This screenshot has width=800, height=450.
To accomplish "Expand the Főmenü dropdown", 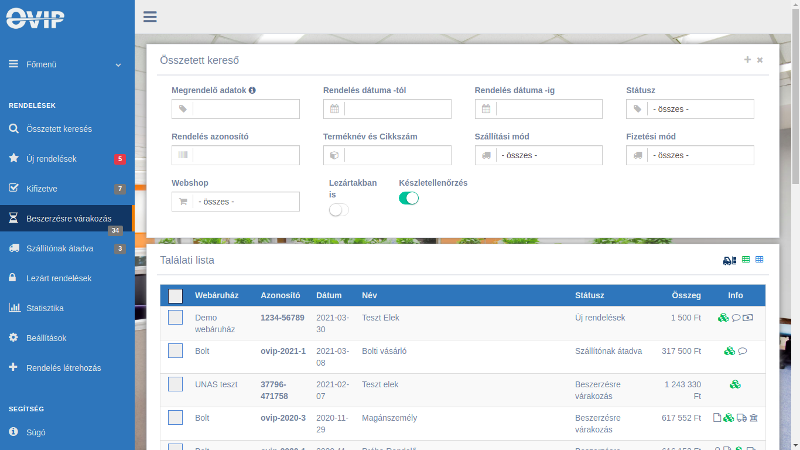I will click(67, 65).
